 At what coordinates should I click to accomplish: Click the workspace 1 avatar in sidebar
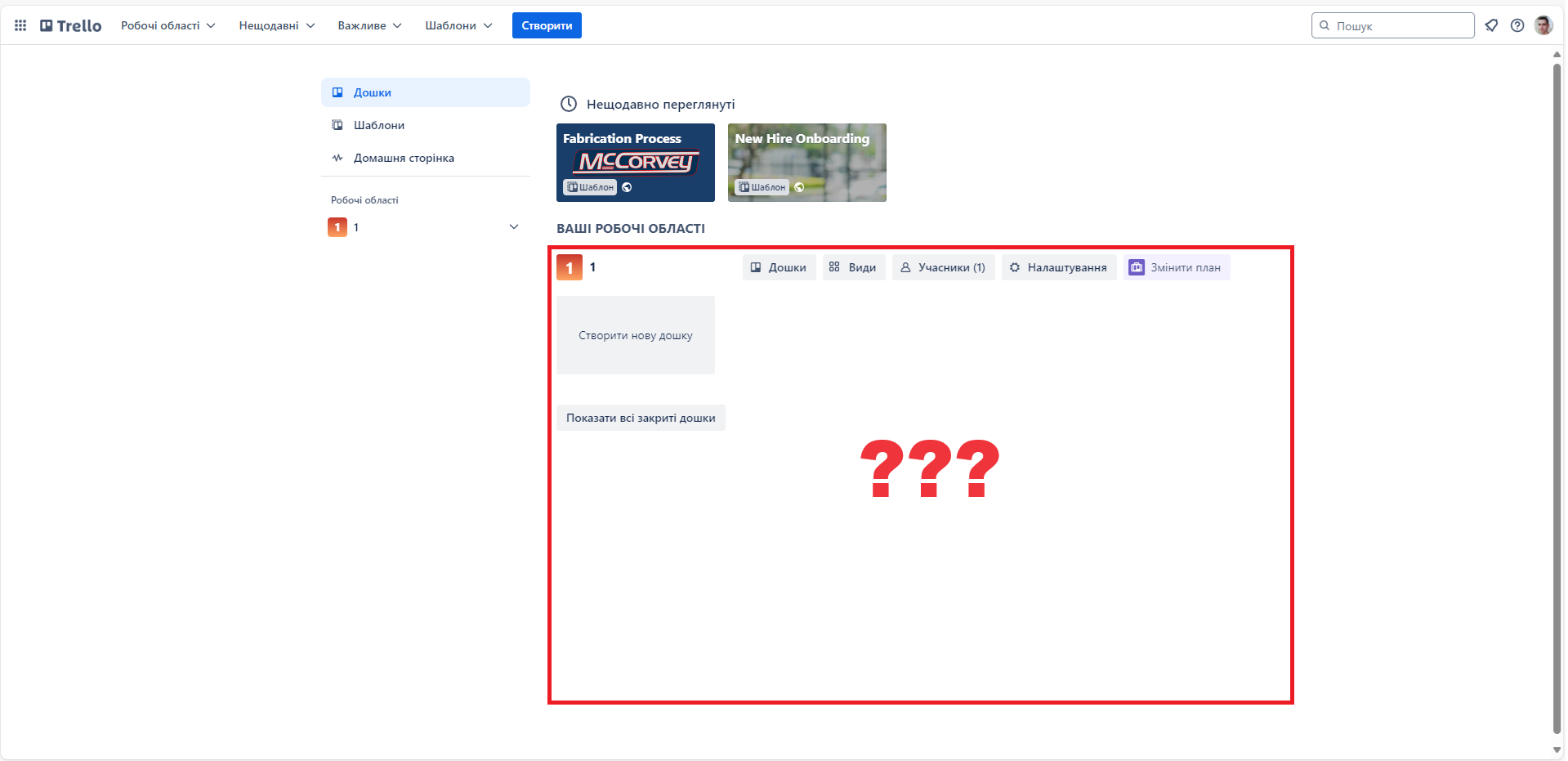[x=337, y=227]
